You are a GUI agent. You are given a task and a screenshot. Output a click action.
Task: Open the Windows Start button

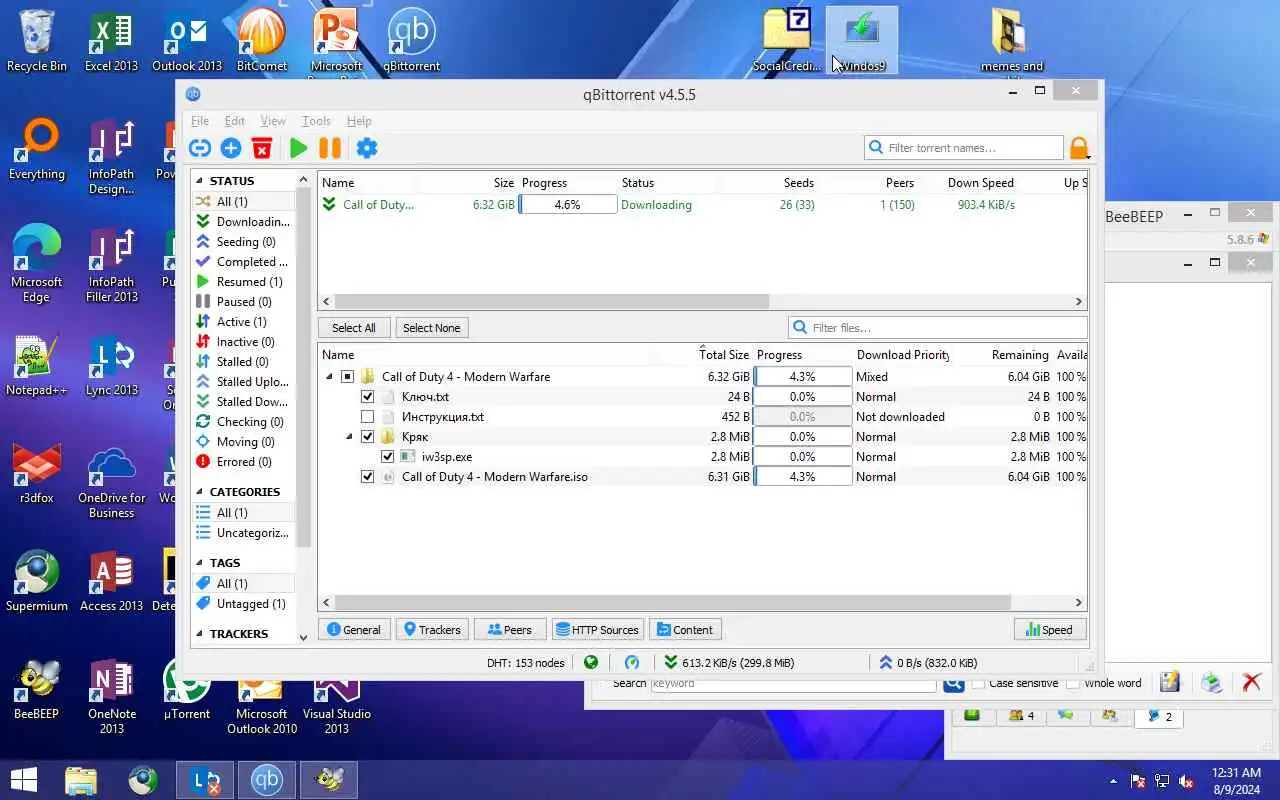(x=24, y=779)
